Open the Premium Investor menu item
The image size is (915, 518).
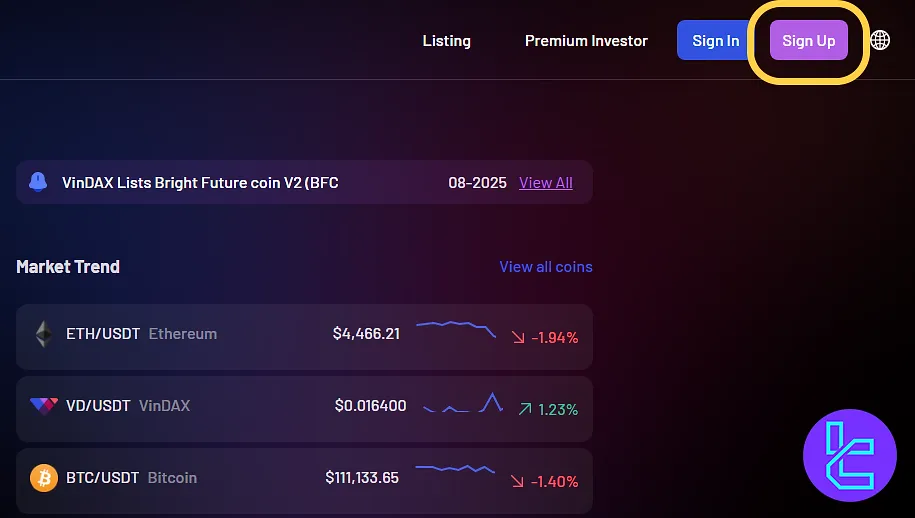[x=586, y=41]
